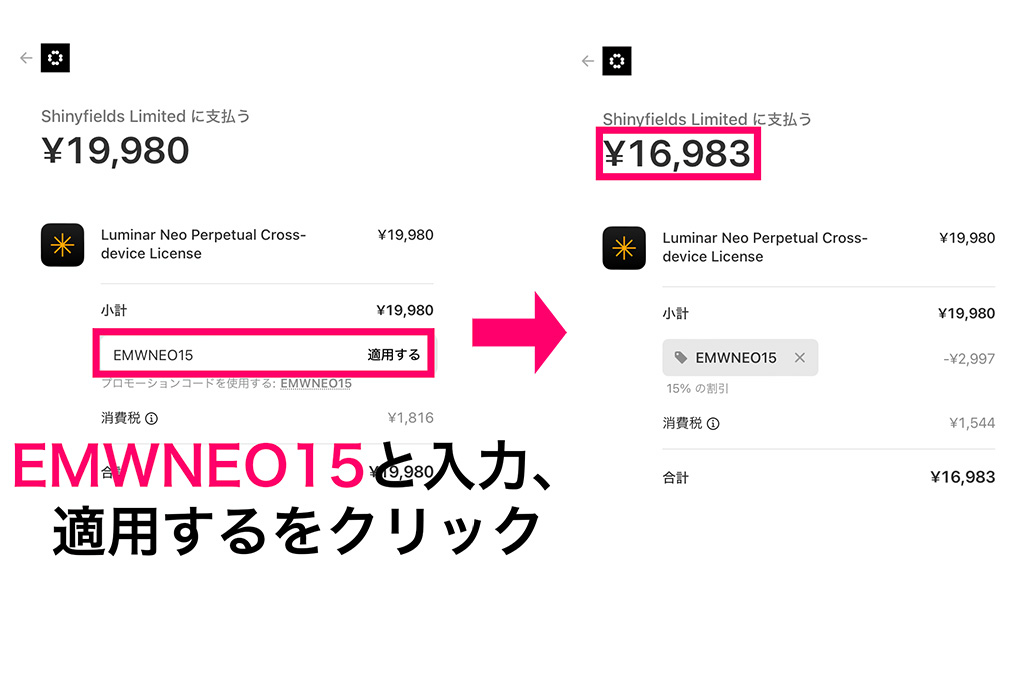The image size is (1020, 680).
Task: Open the EMWNEO15 promotion code link
Action: pyautogui.click(x=316, y=383)
